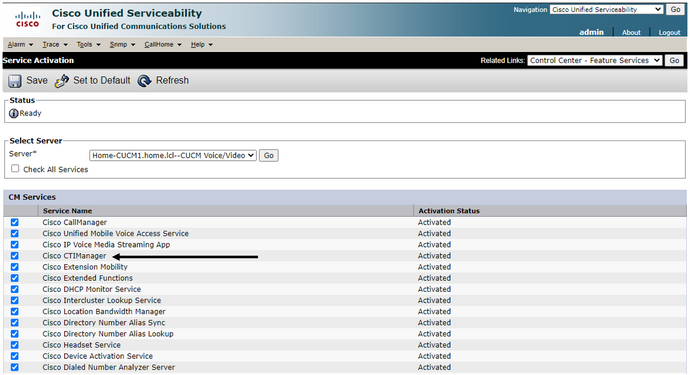Uncheck Cisco DHCP Monitor Service checkbox

15,289
